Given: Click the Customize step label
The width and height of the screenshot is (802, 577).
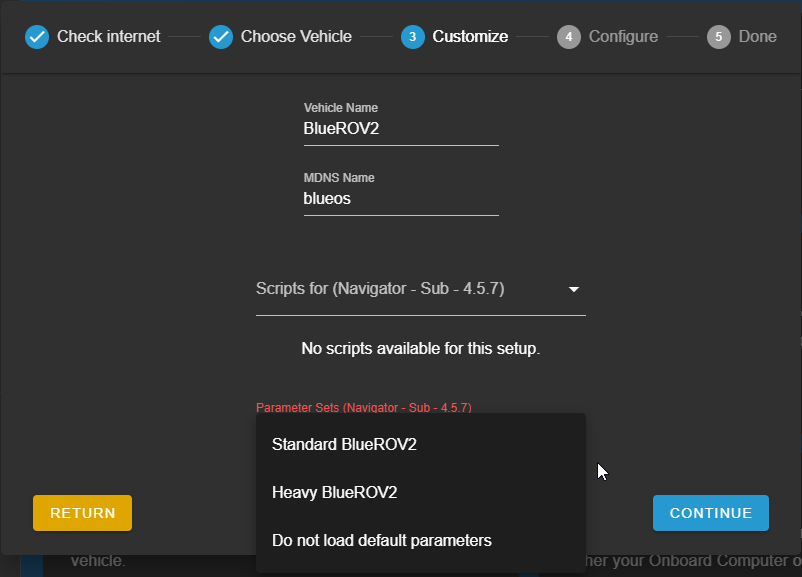Looking at the screenshot, I should [x=470, y=37].
